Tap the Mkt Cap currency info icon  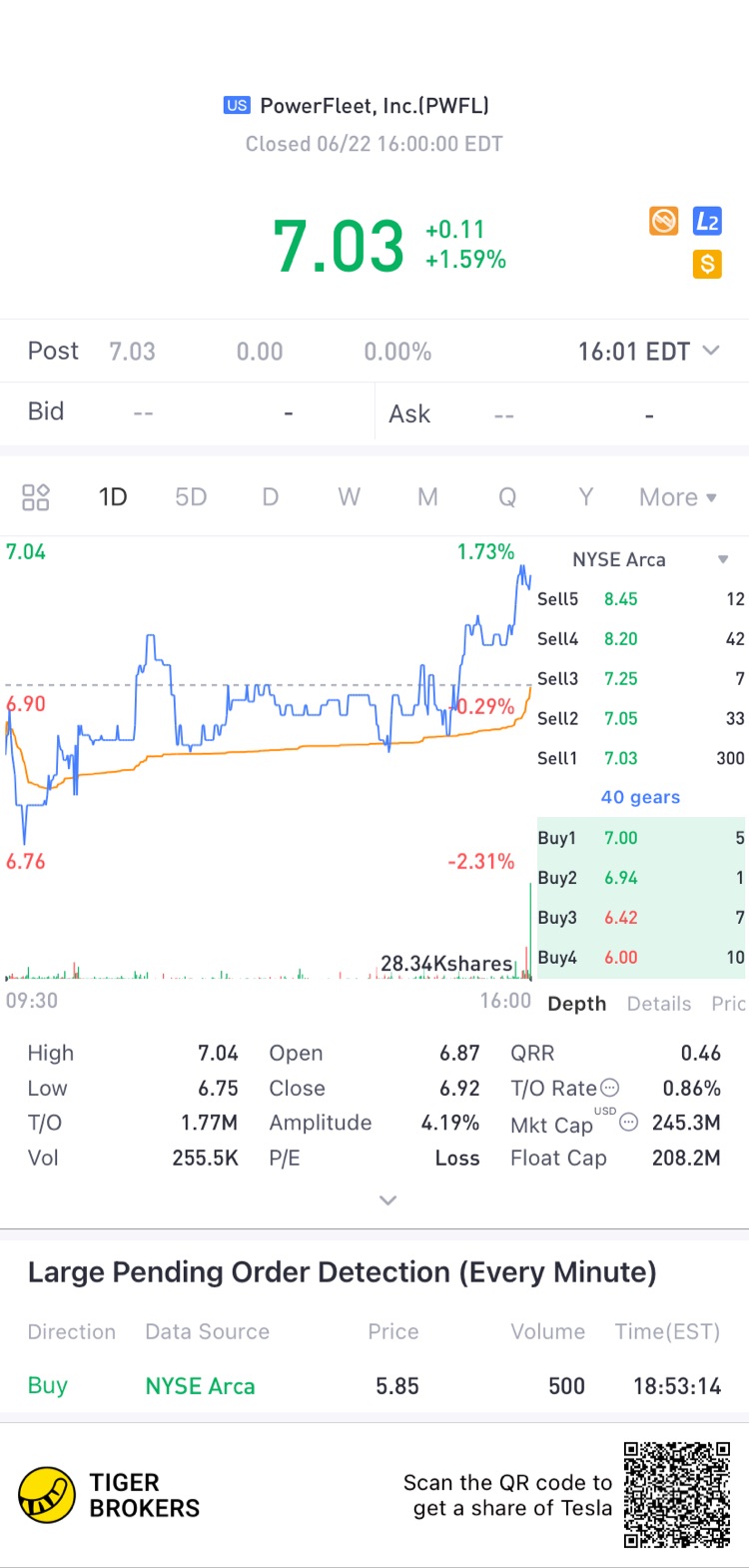(628, 1122)
